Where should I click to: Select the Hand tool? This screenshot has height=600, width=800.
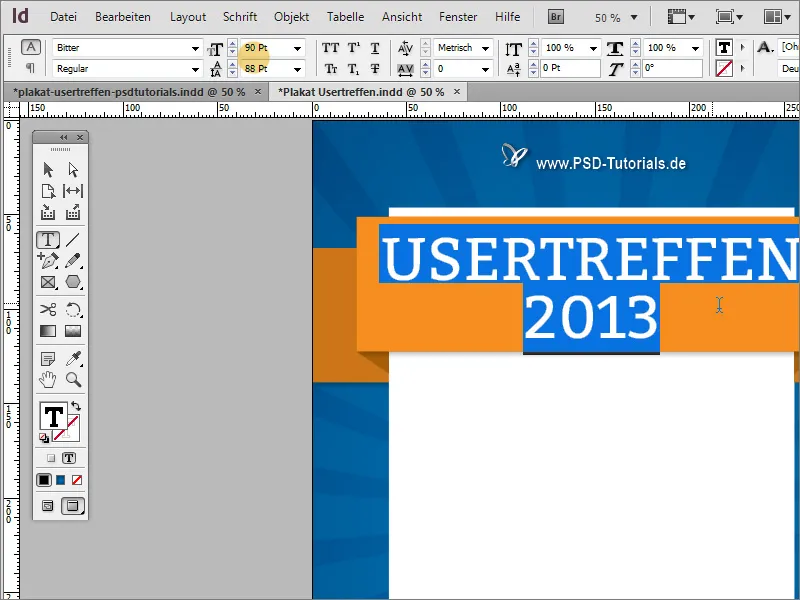[46, 378]
